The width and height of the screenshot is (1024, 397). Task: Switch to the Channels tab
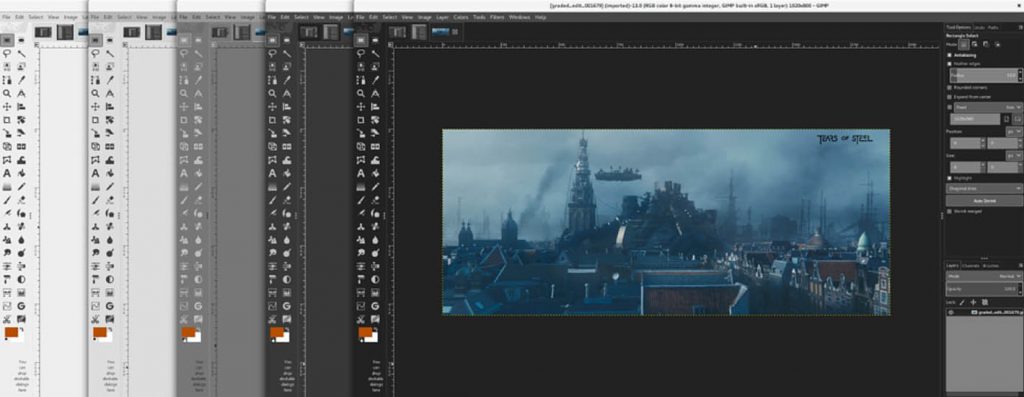click(x=971, y=266)
